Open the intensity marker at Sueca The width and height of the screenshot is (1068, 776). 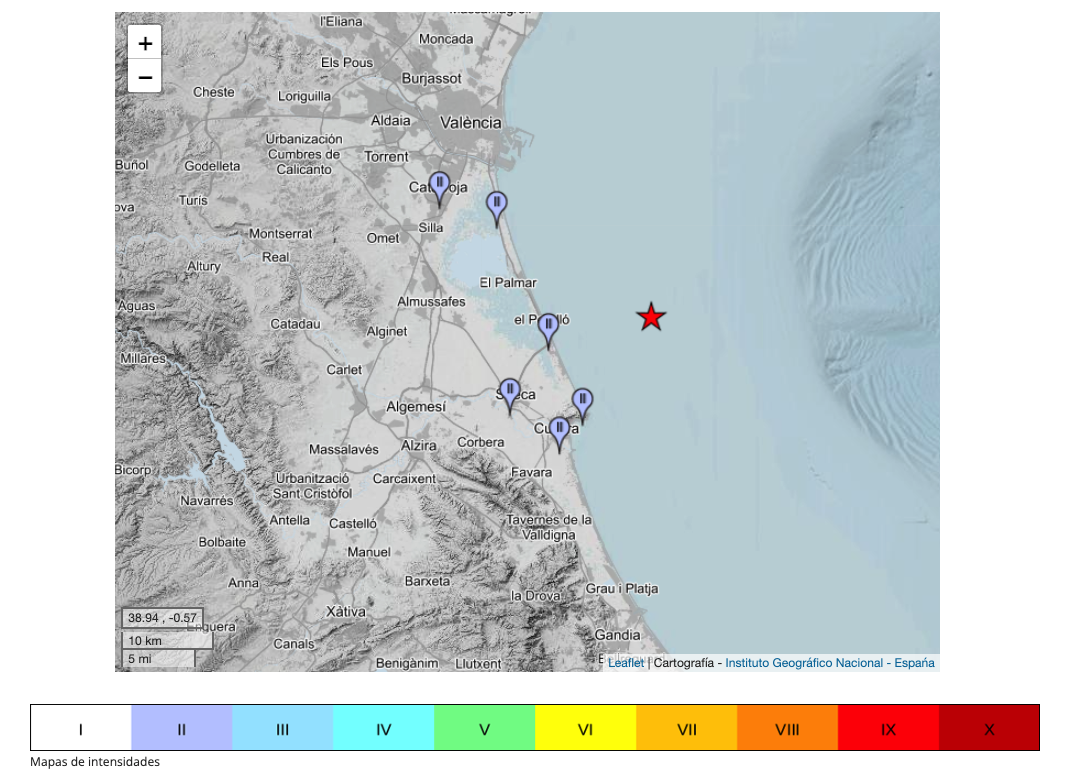tap(510, 392)
